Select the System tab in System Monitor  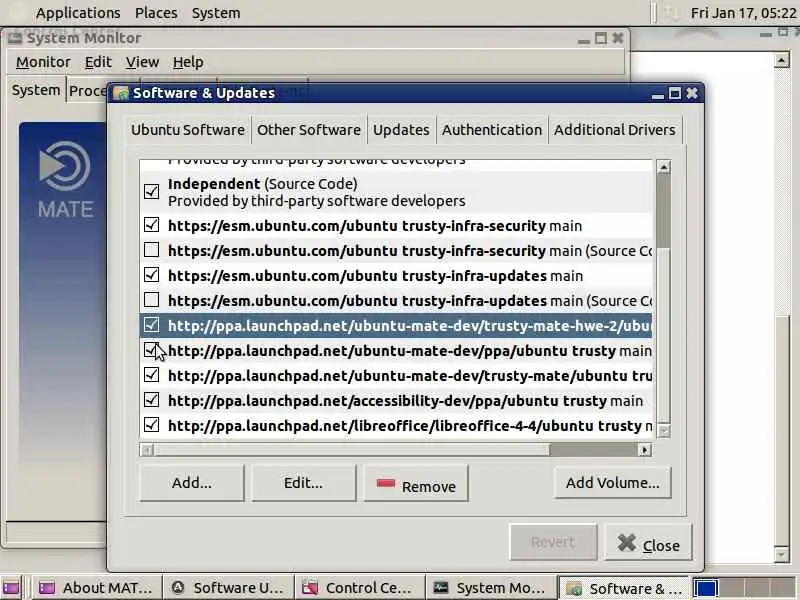click(x=36, y=90)
